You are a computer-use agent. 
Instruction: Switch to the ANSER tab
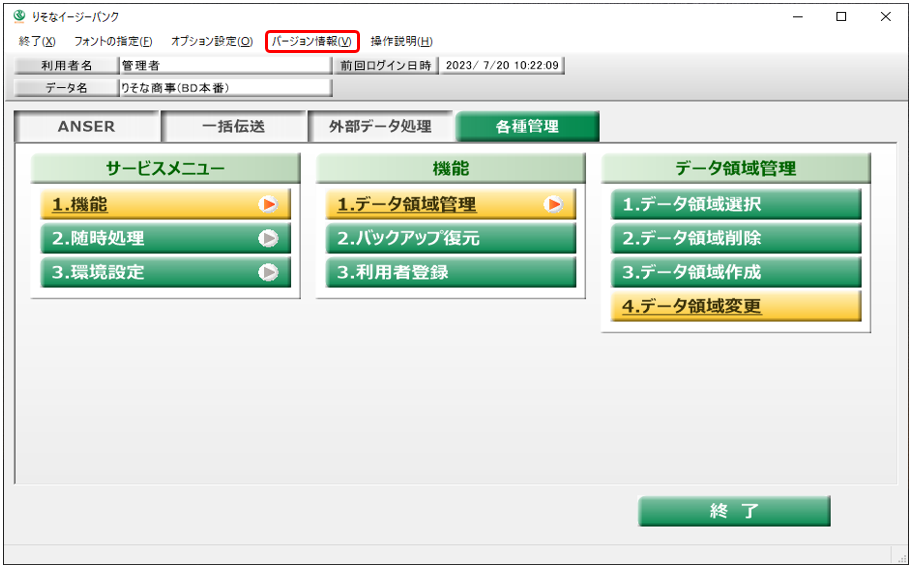pyautogui.click(x=86, y=126)
